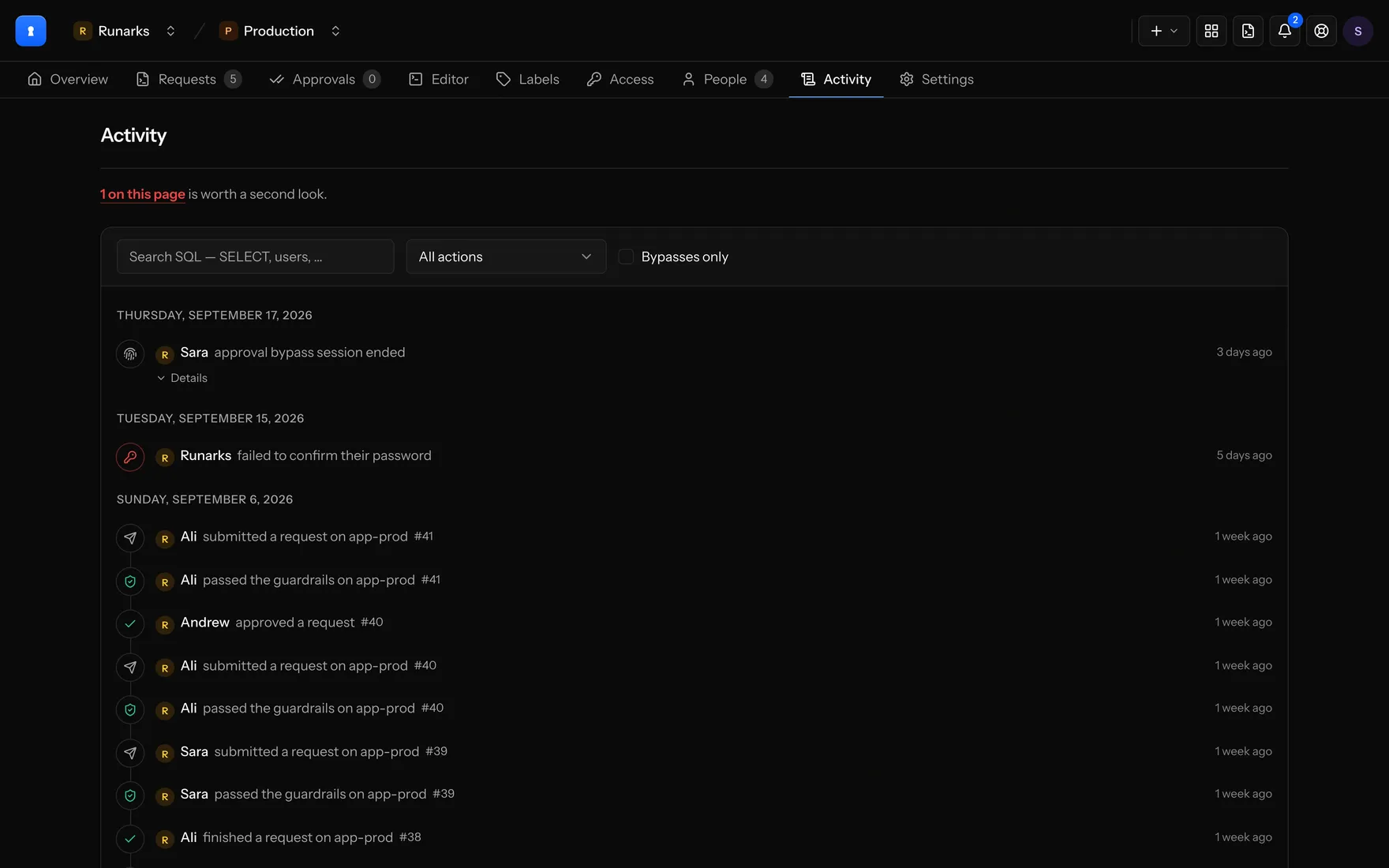Click '5 days ago' timestamp on Runarks row
Screen dimensions: 1389x868
[x=1244, y=455]
